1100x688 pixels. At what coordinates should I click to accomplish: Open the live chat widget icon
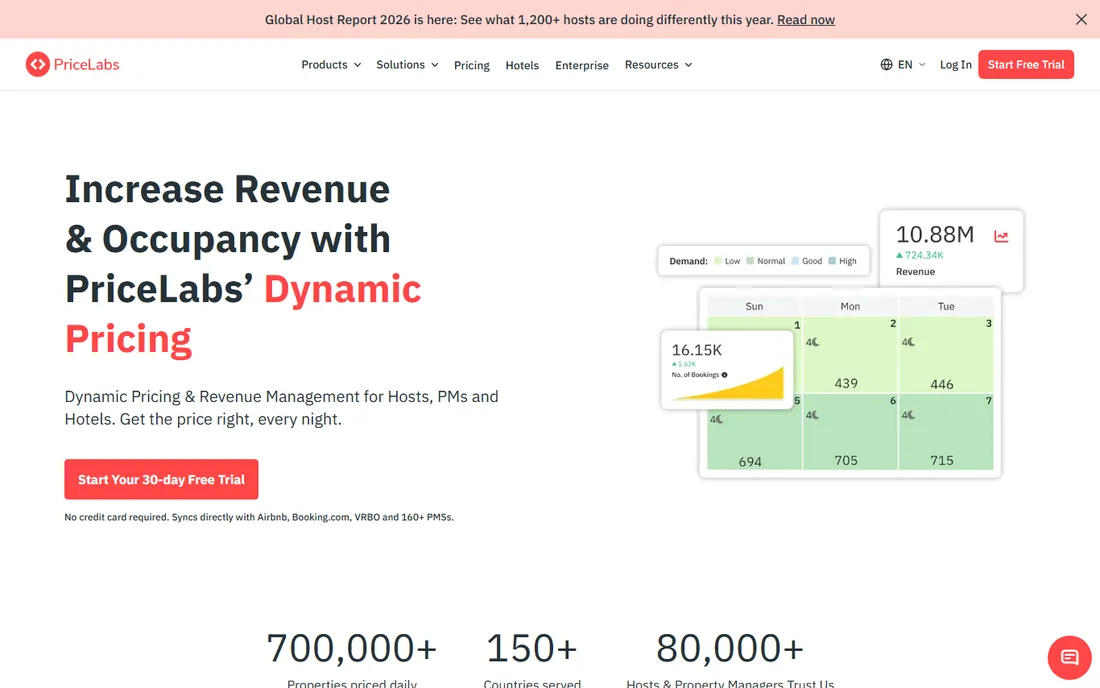(1069, 657)
